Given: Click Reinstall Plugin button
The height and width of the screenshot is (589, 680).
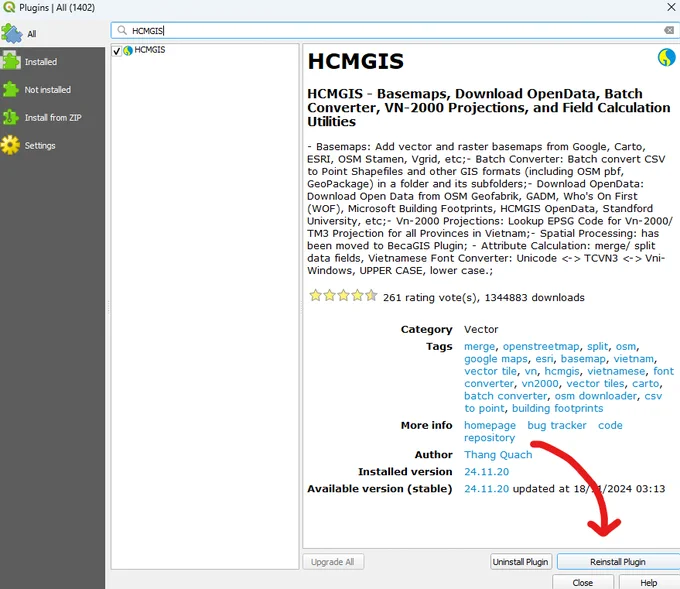Looking at the screenshot, I should pos(618,562).
